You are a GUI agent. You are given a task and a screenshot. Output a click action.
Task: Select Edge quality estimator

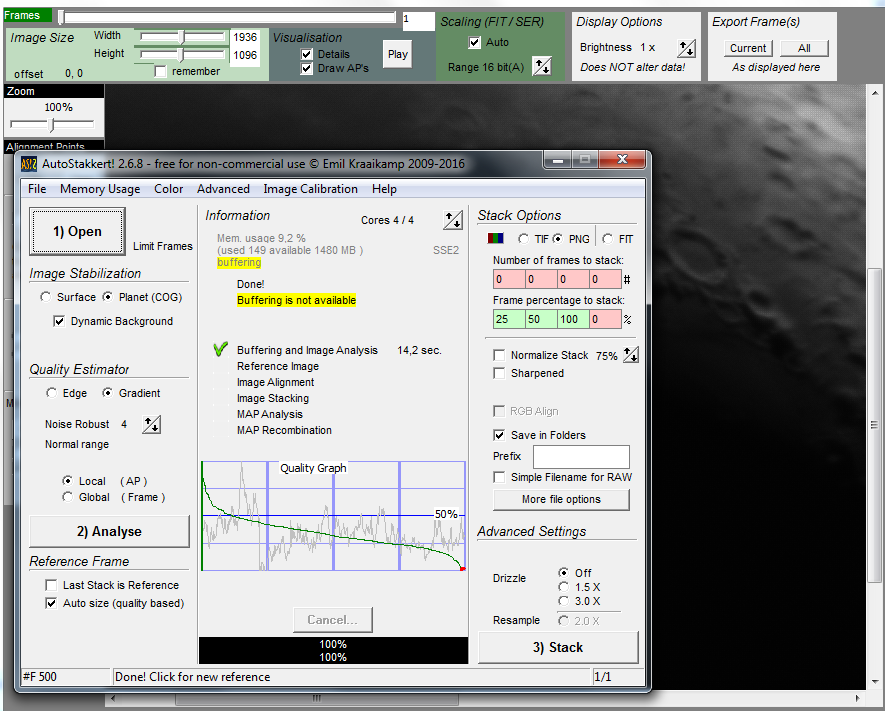51,393
